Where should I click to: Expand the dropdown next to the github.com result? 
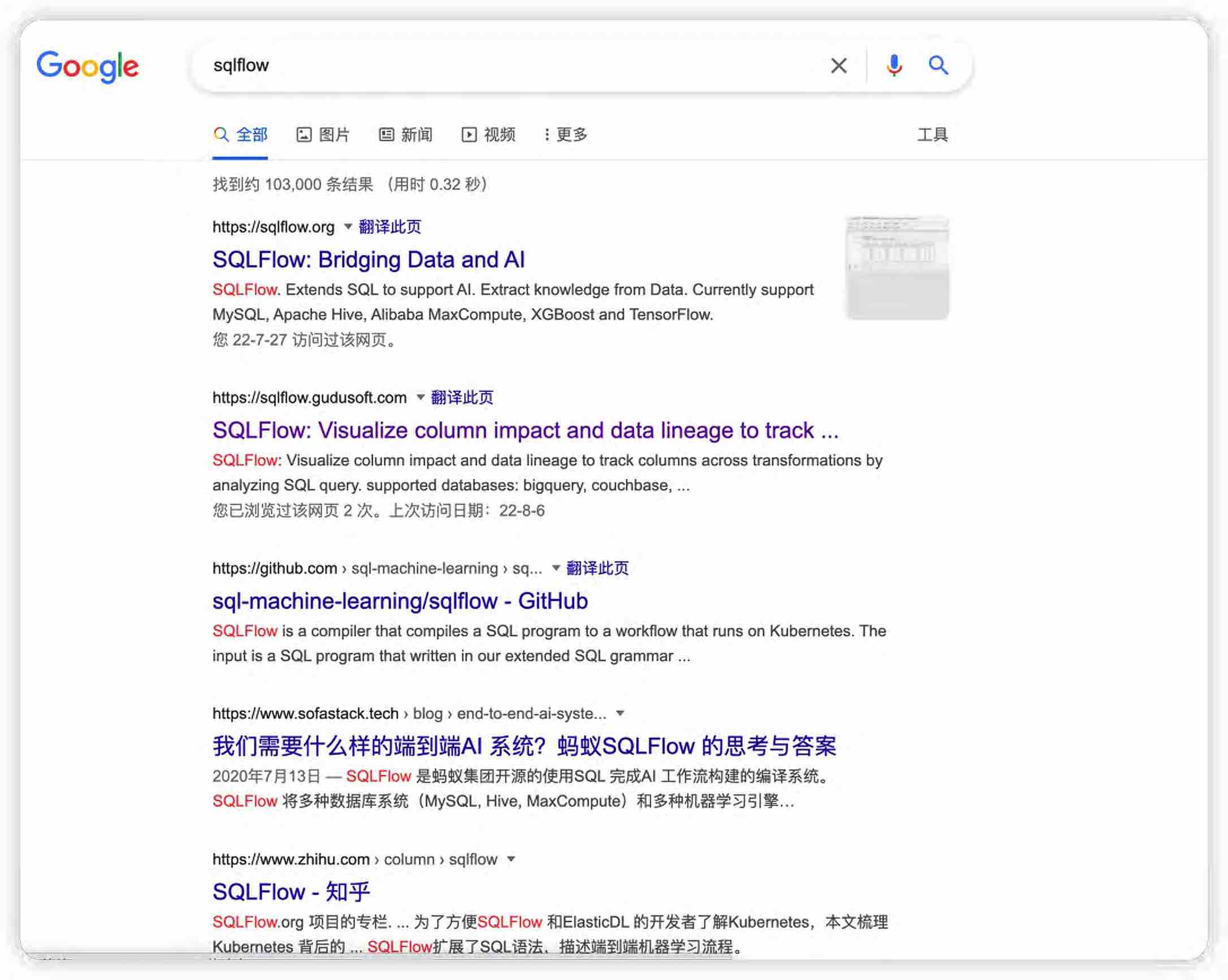point(555,568)
